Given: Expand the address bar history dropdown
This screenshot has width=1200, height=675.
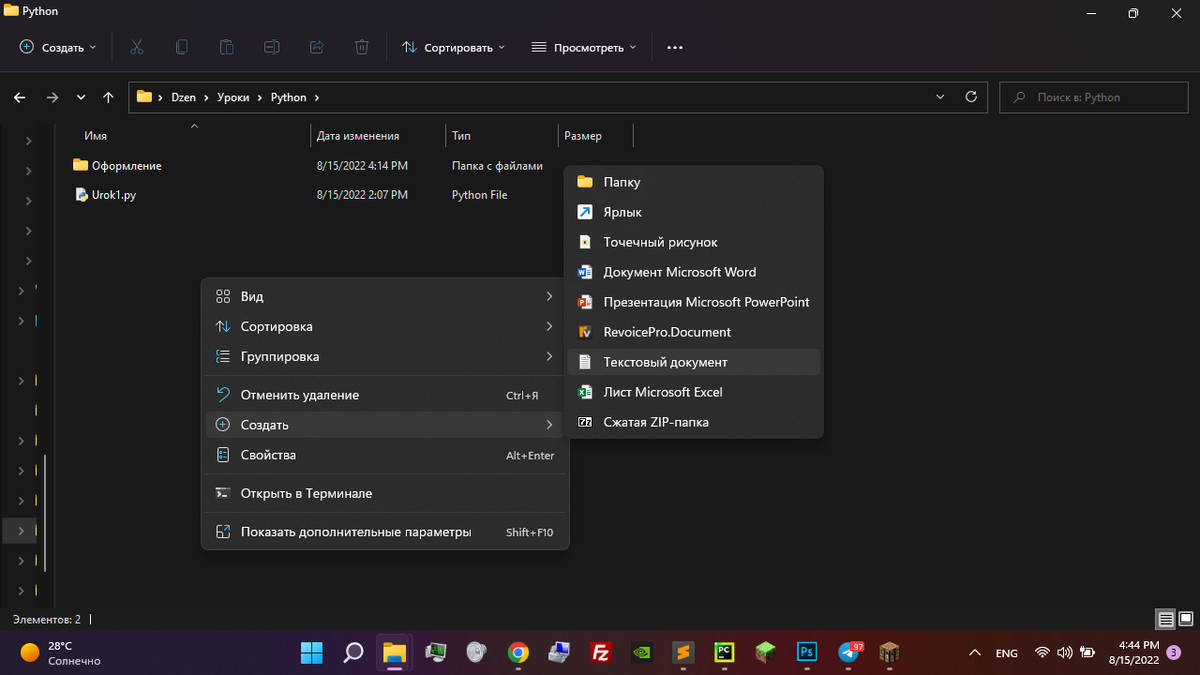Looking at the screenshot, I should pos(939,97).
